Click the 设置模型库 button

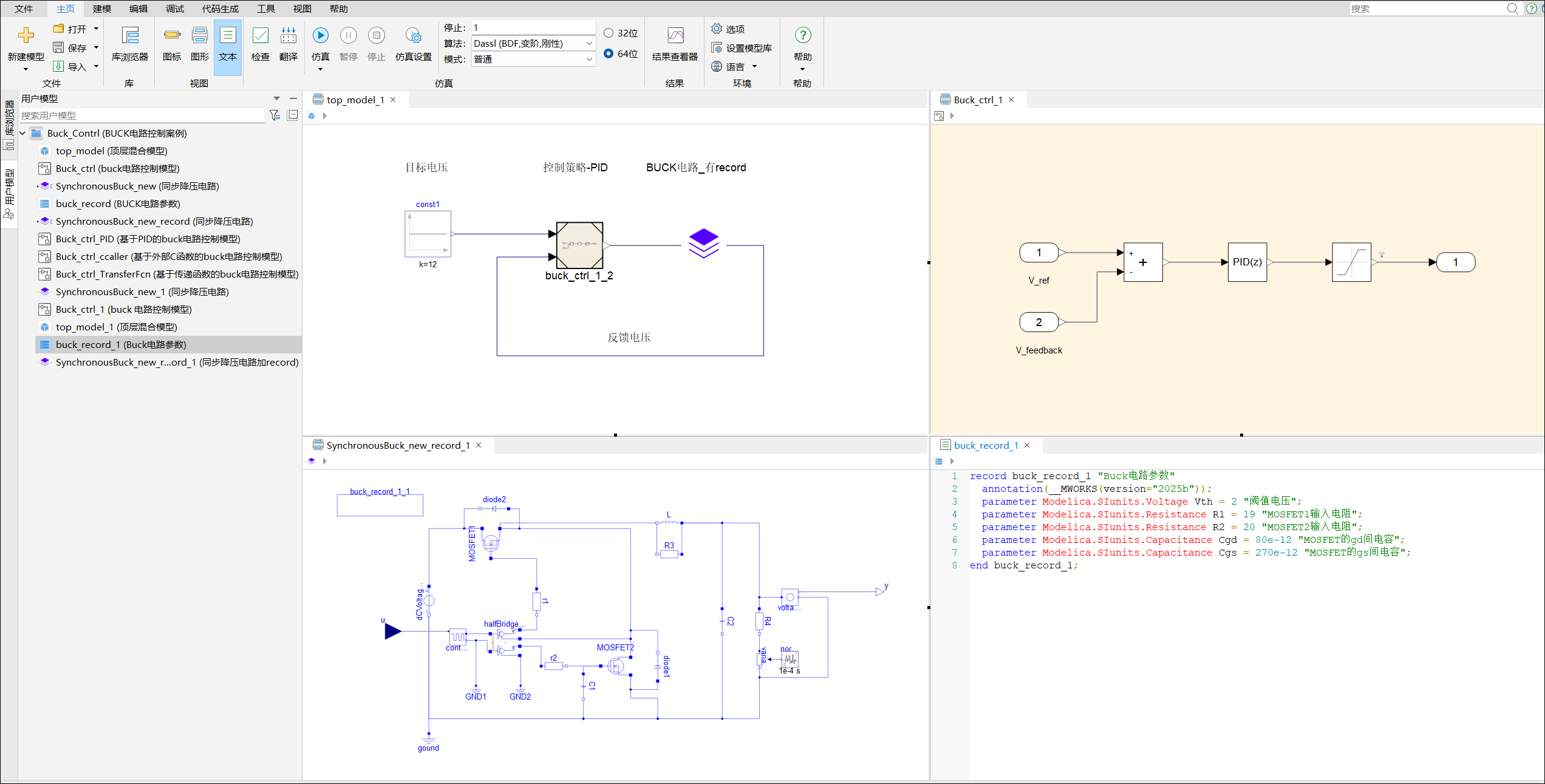pos(742,48)
